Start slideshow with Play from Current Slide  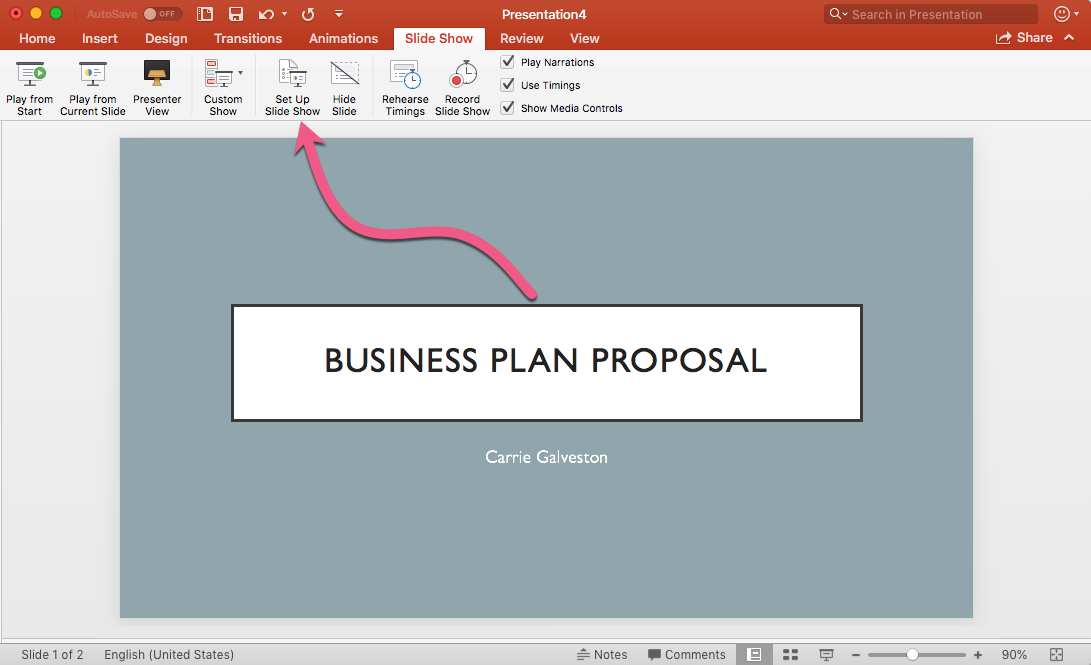[x=93, y=76]
